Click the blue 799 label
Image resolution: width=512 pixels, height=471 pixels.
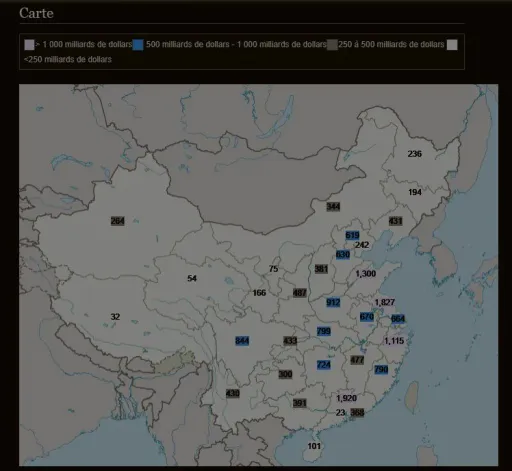(x=324, y=331)
